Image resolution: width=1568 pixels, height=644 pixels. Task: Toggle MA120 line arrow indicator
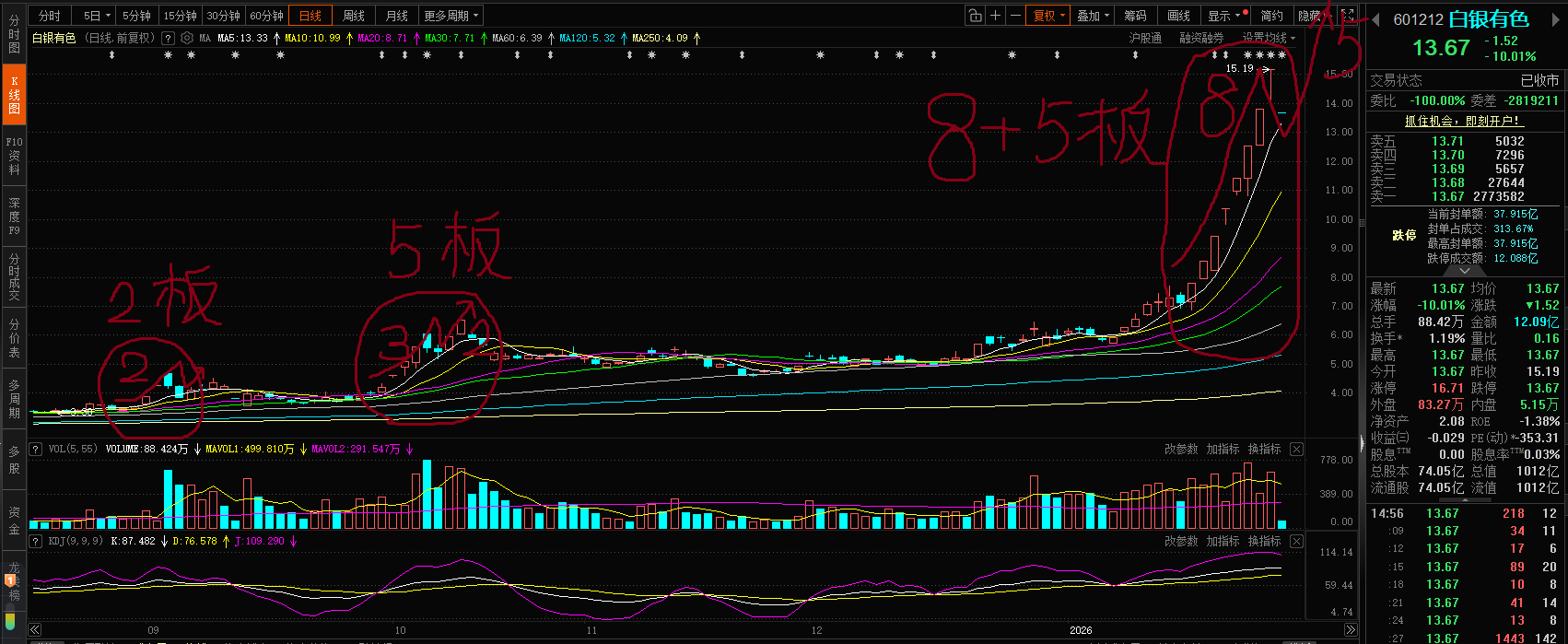624,38
